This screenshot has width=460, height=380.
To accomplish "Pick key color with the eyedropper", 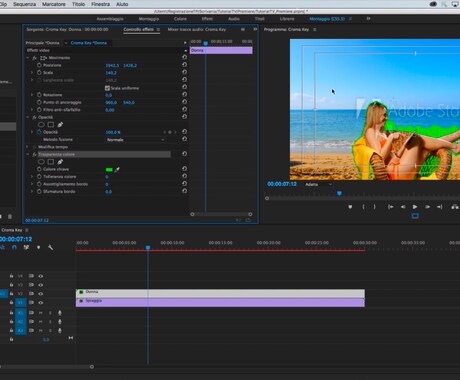I will (x=117, y=169).
